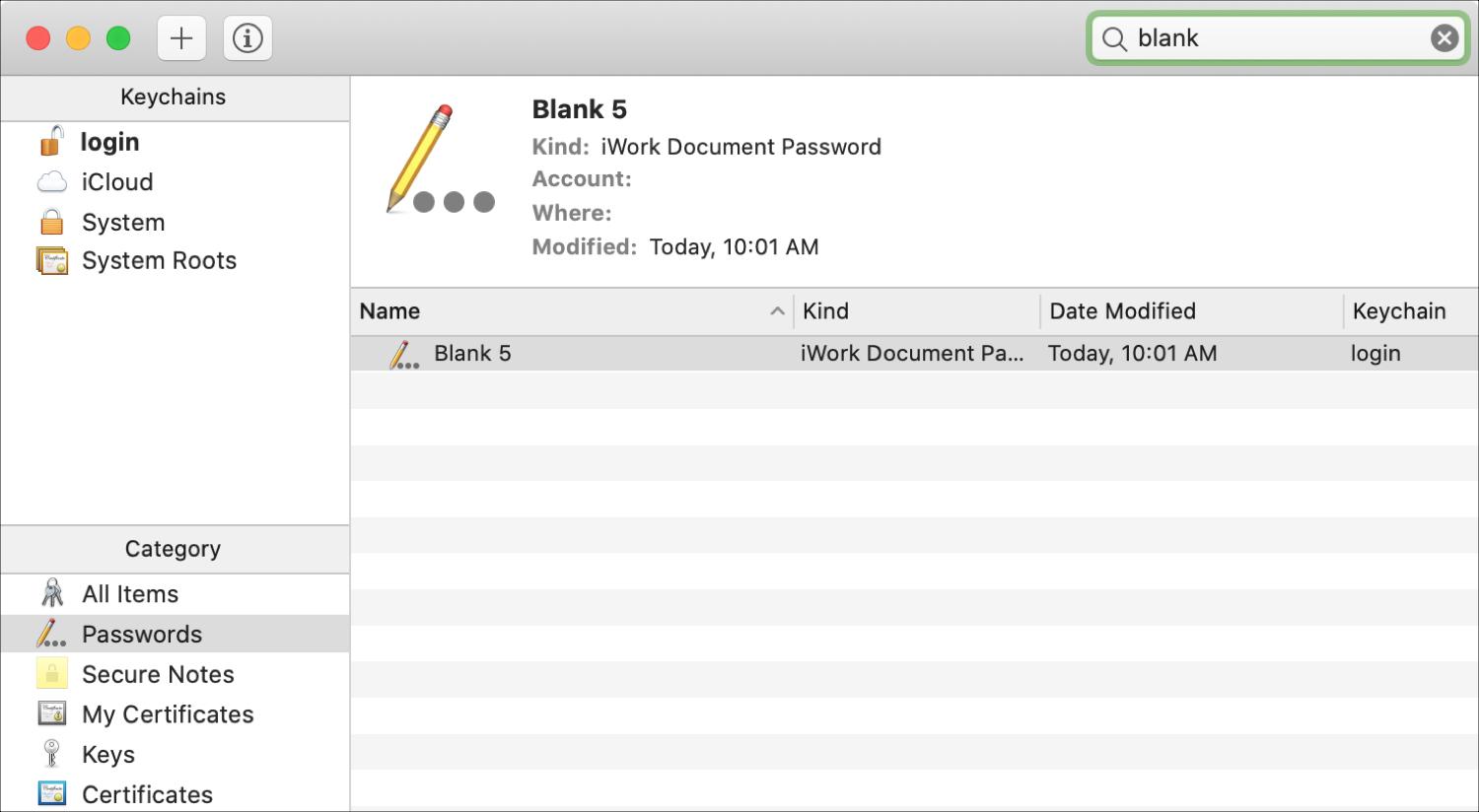Screen dimensions: 1479x812
Task: Show the Certificates category
Action: point(147,794)
